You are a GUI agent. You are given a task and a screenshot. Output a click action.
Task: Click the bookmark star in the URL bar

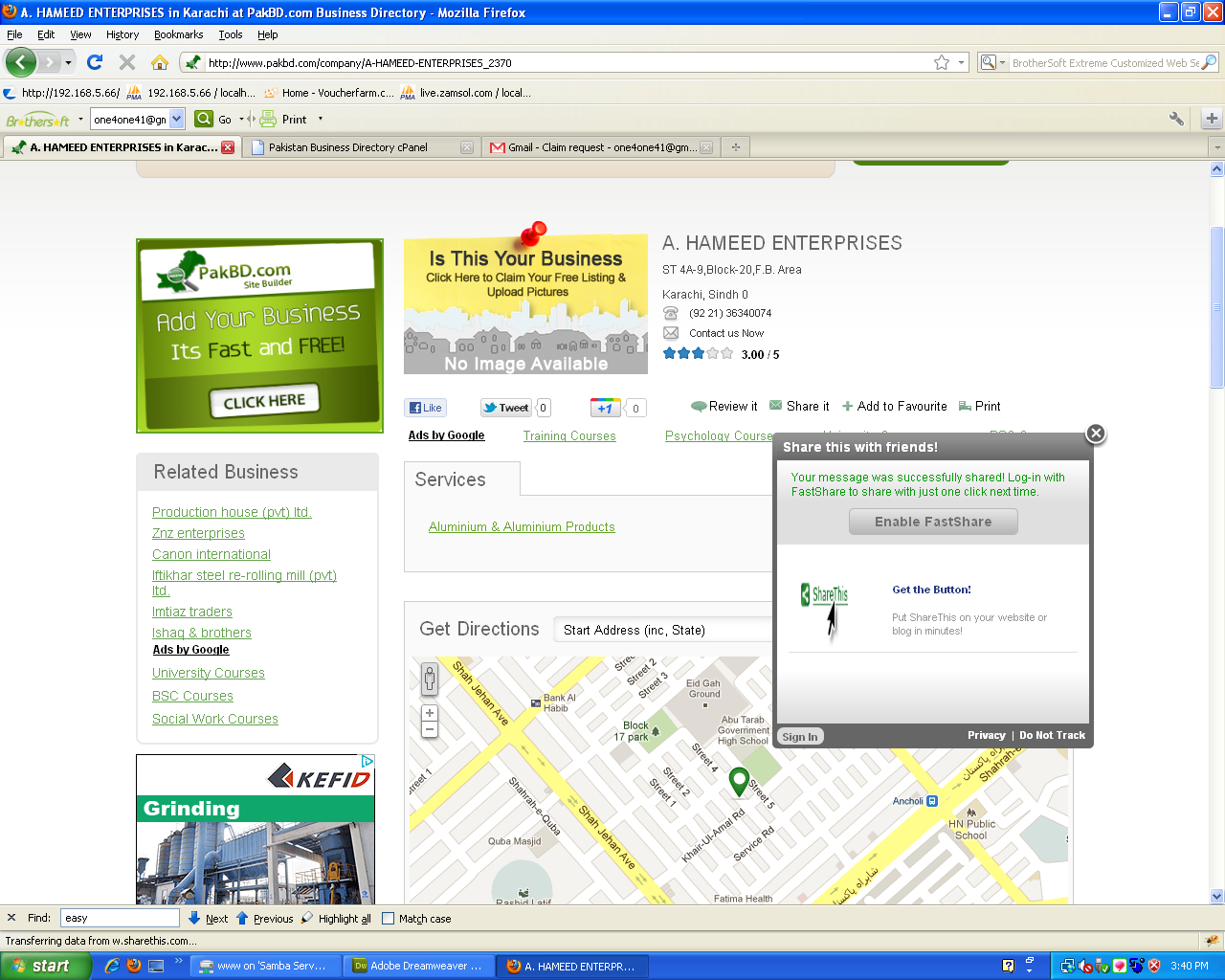tap(942, 62)
